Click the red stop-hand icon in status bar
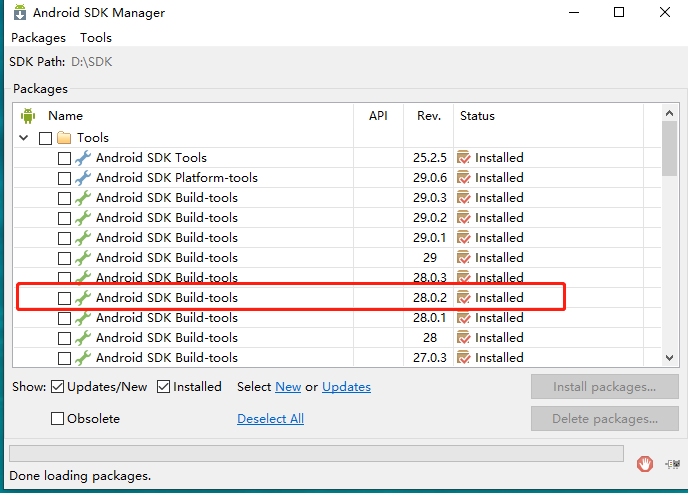Viewport: 688px width, 493px height. click(x=645, y=463)
